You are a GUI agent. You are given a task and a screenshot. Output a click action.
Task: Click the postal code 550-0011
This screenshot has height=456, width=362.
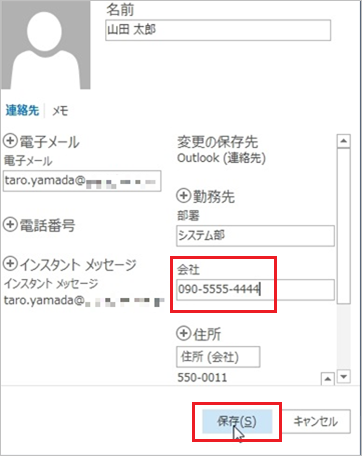tap(202, 377)
